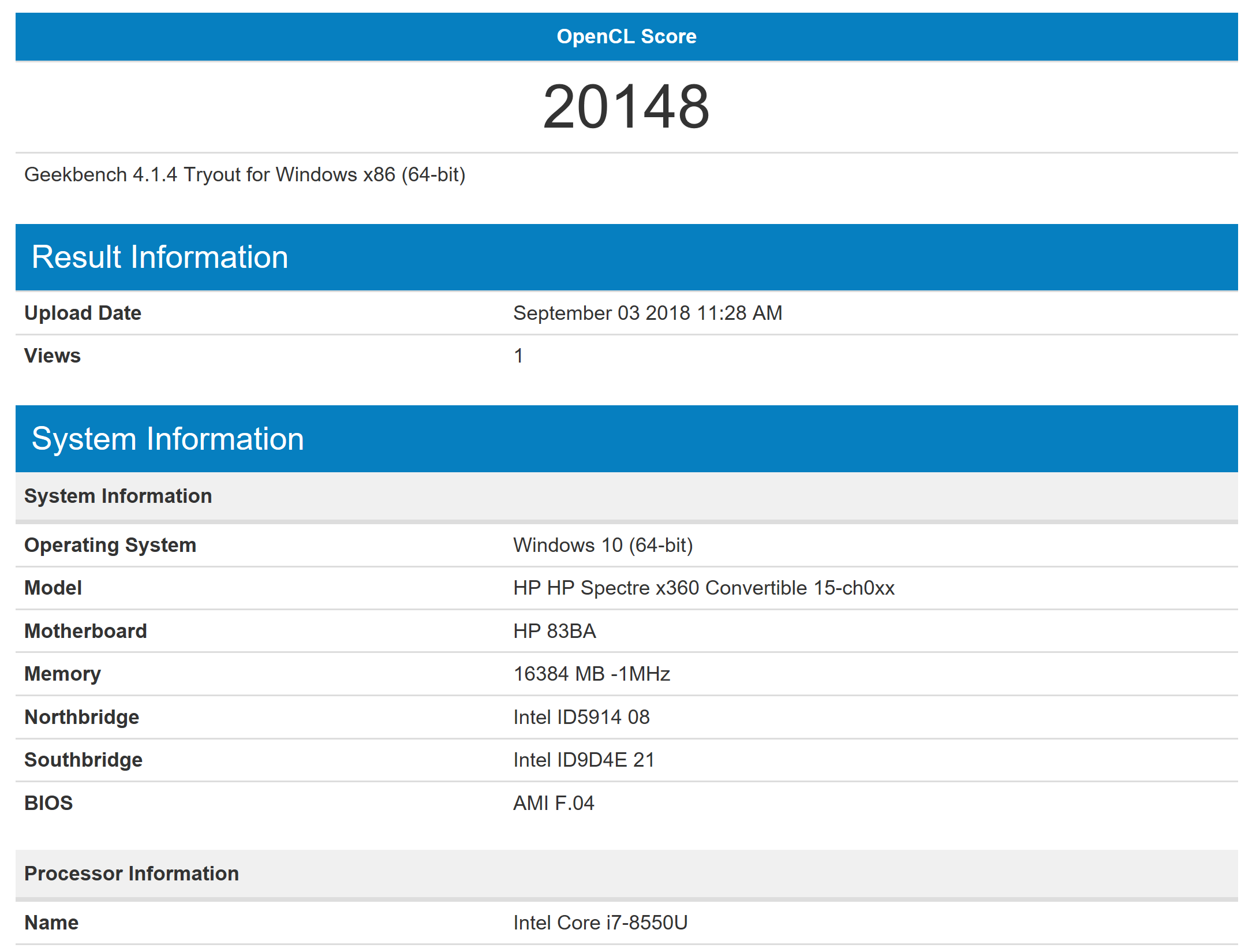Viewport: 1256px width, 952px height.
Task: Click the Result Information section header
Action: (626, 257)
